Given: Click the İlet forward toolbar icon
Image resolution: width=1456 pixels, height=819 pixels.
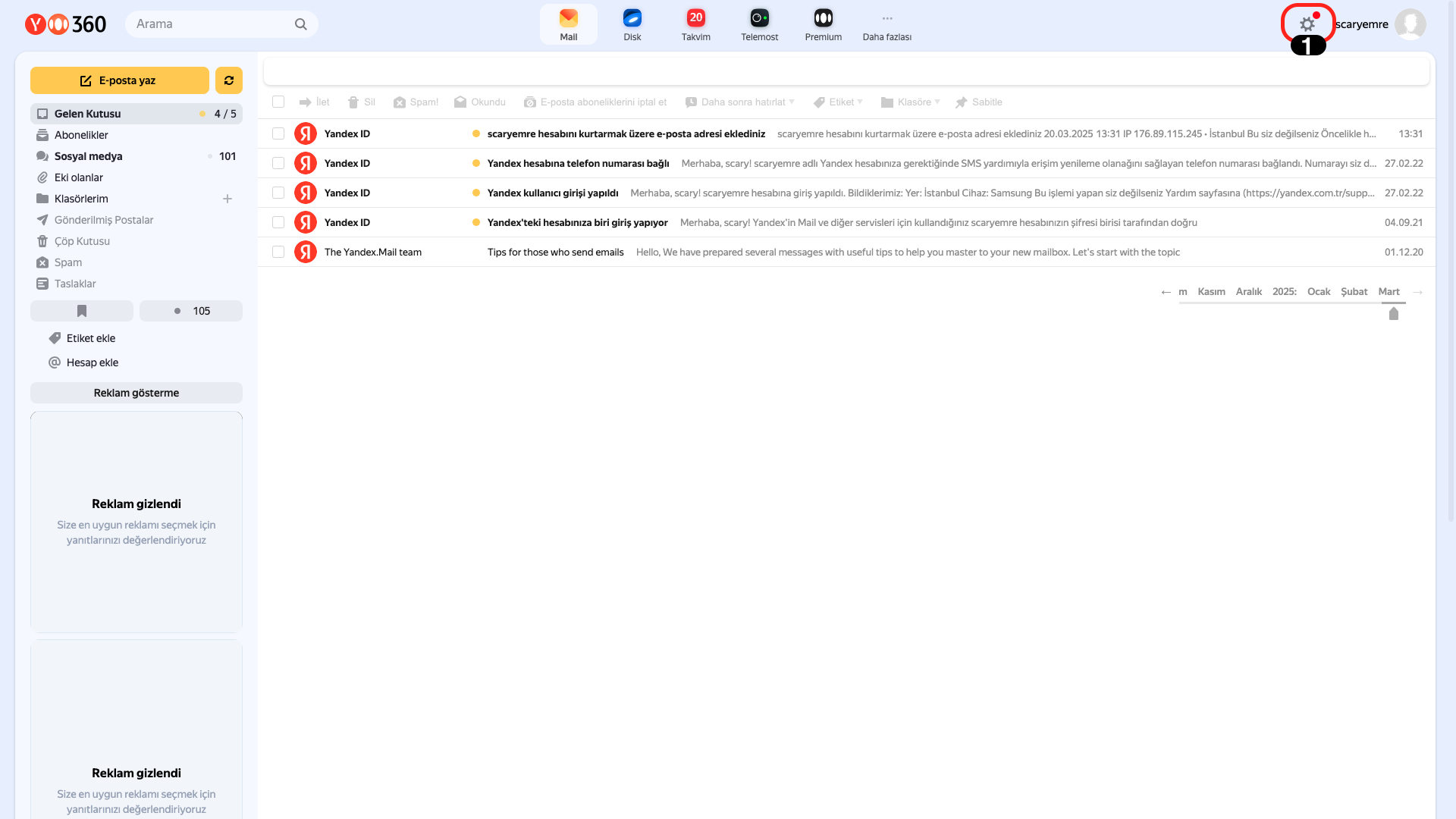Looking at the screenshot, I should (x=315, y=102).
